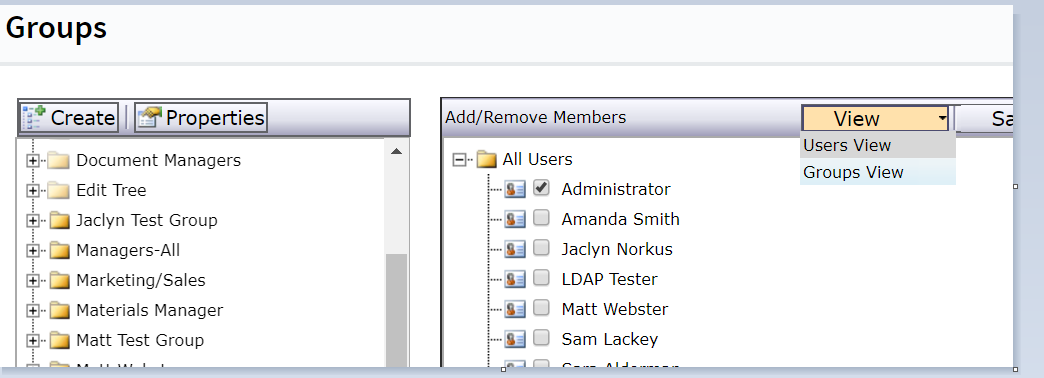Expand the Edit Tree group

coord(32,190)
